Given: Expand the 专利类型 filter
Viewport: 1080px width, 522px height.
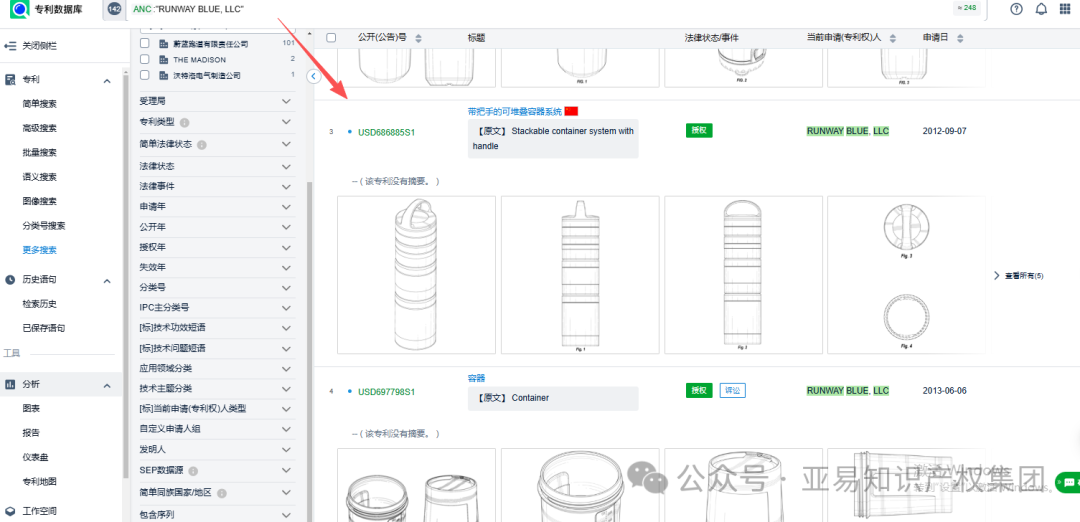Looking at the screenshot, I should click(287, 122).
